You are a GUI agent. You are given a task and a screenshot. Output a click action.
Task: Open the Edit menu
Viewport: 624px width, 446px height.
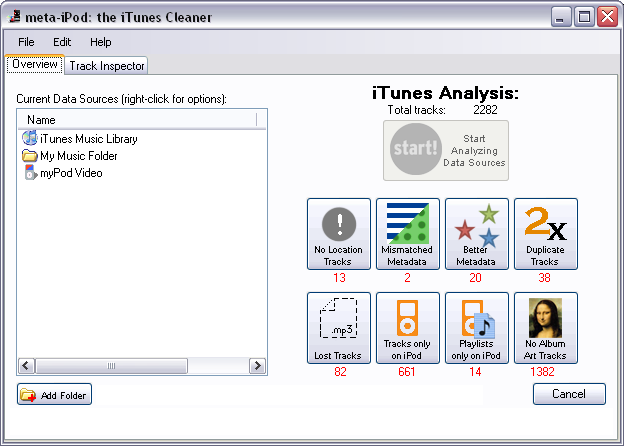[x=62, y=42]
